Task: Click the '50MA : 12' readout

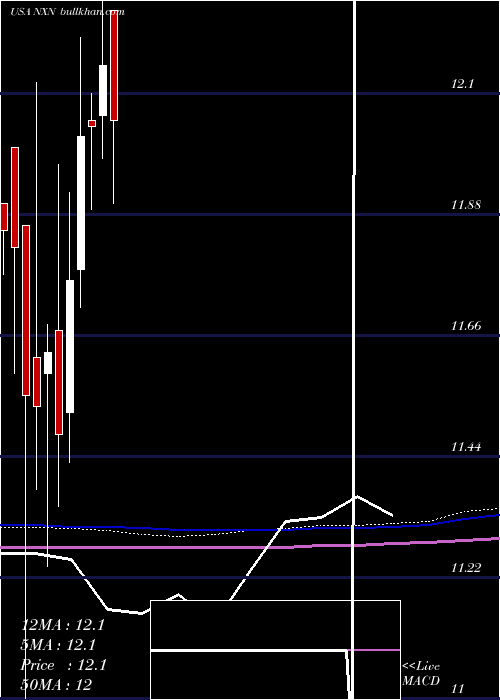Action: [x=56, y=684]
